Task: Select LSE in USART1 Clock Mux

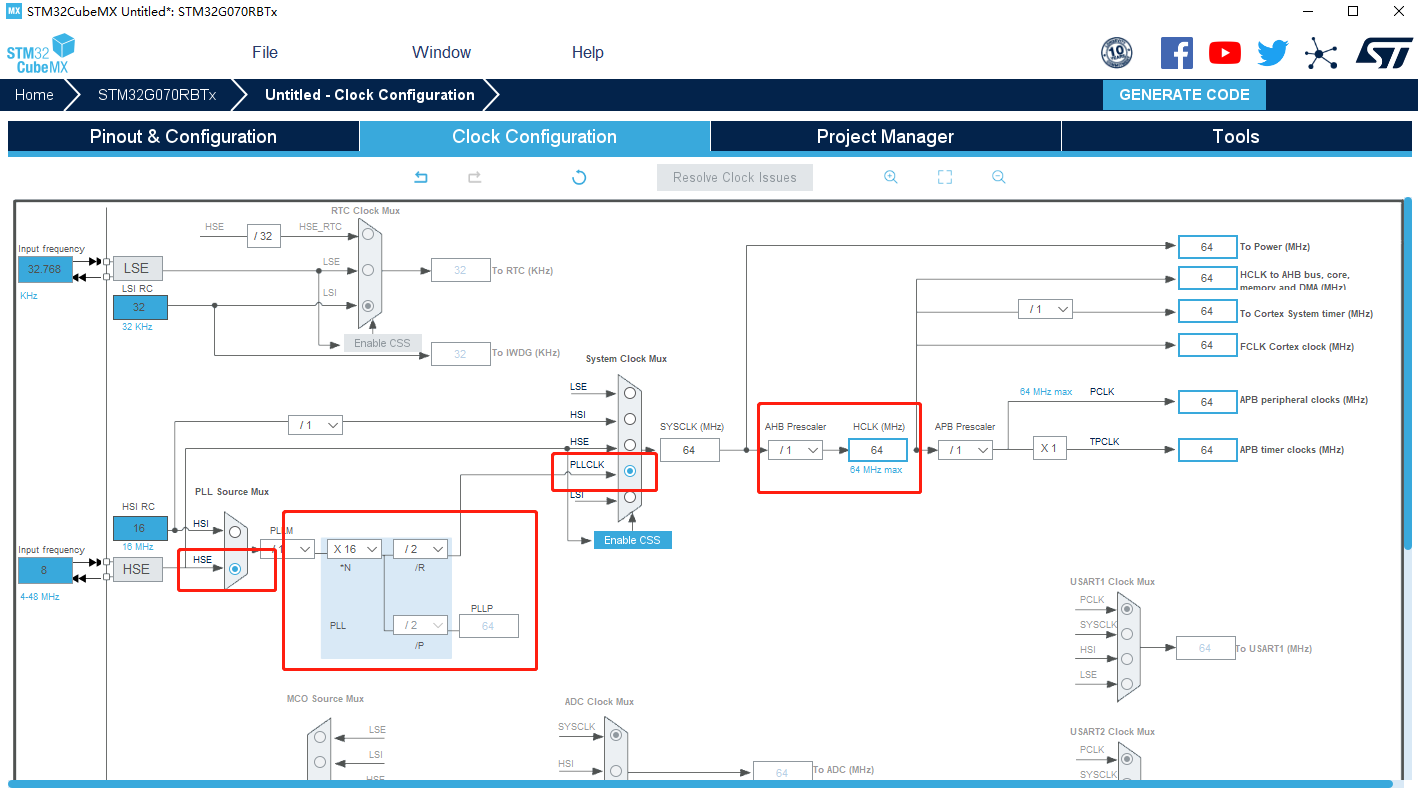Action: click(x=1127, y=684)
